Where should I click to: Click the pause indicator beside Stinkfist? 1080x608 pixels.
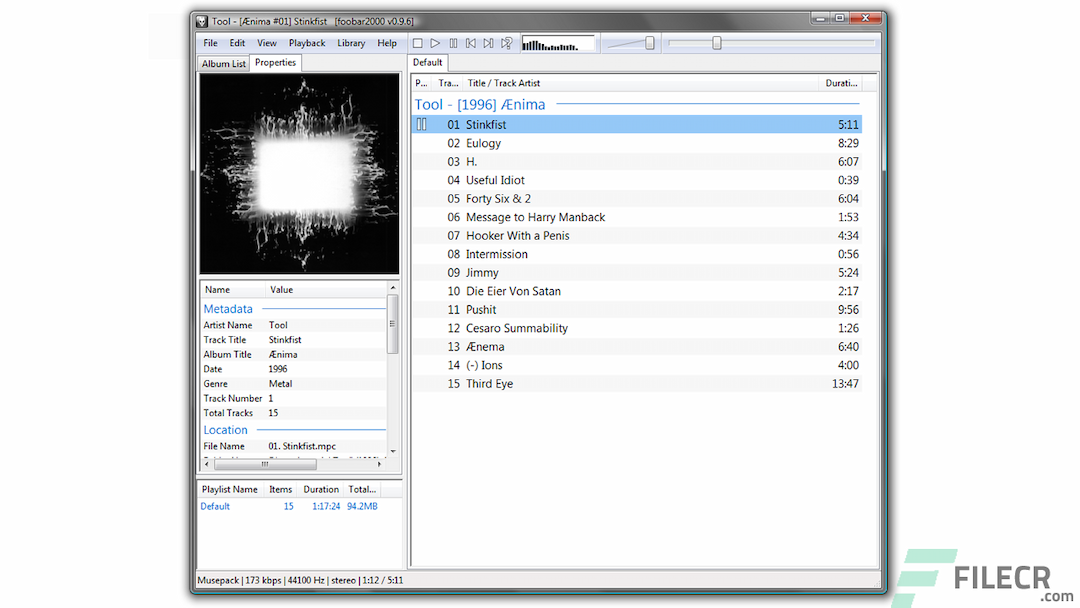coord(422,125)
